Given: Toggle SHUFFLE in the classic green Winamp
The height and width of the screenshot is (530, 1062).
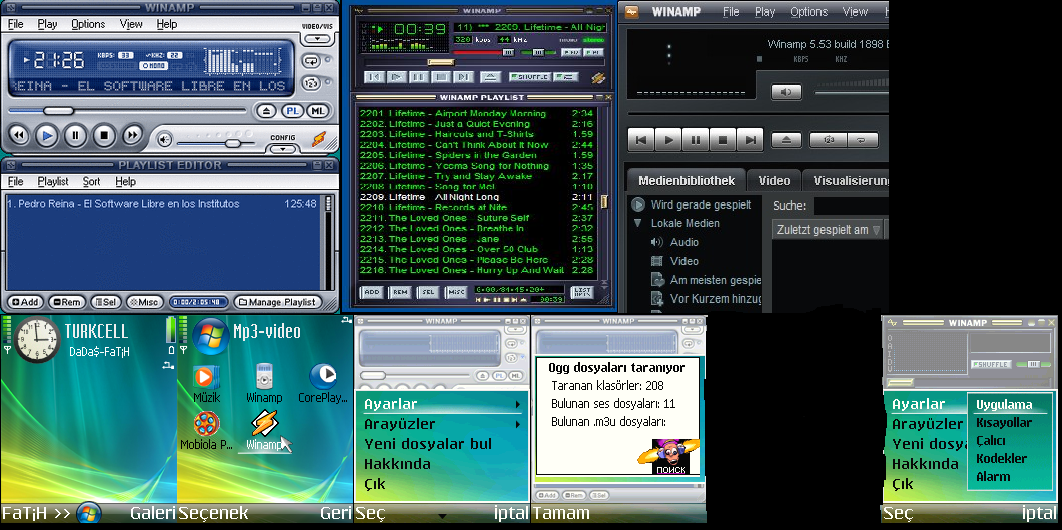Looking at the screenshot, I should pyautogui.click(x=530, y=77).
